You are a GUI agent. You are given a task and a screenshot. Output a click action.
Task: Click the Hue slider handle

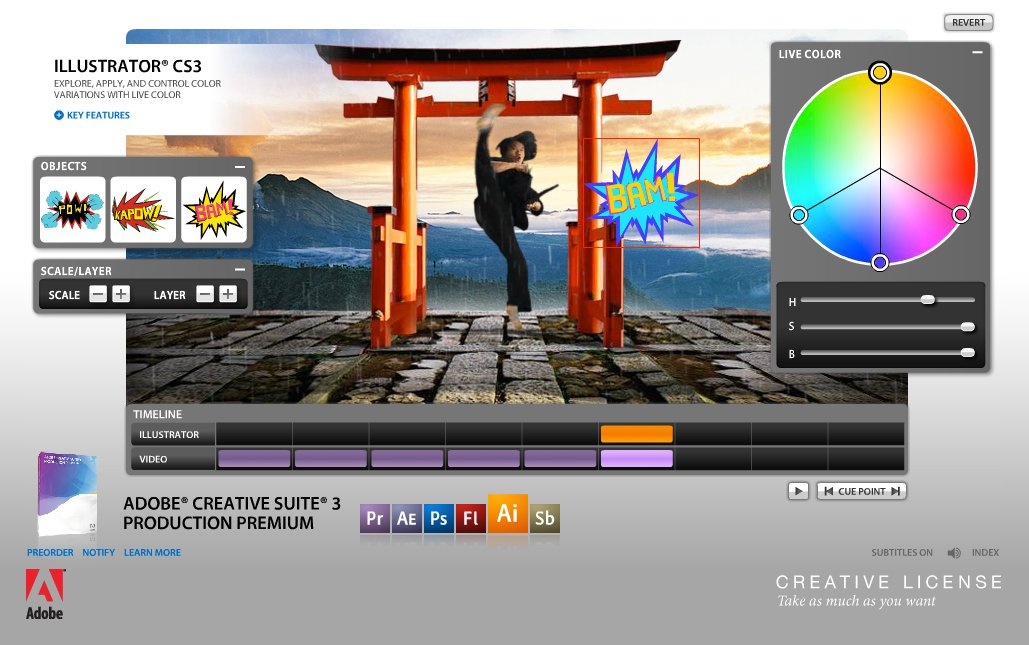pos(928,300)
